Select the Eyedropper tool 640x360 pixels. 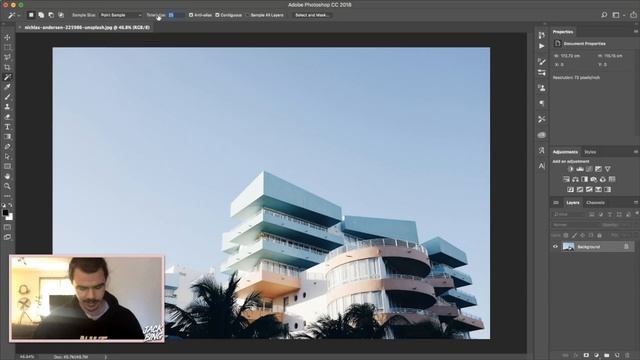point(7,87)
